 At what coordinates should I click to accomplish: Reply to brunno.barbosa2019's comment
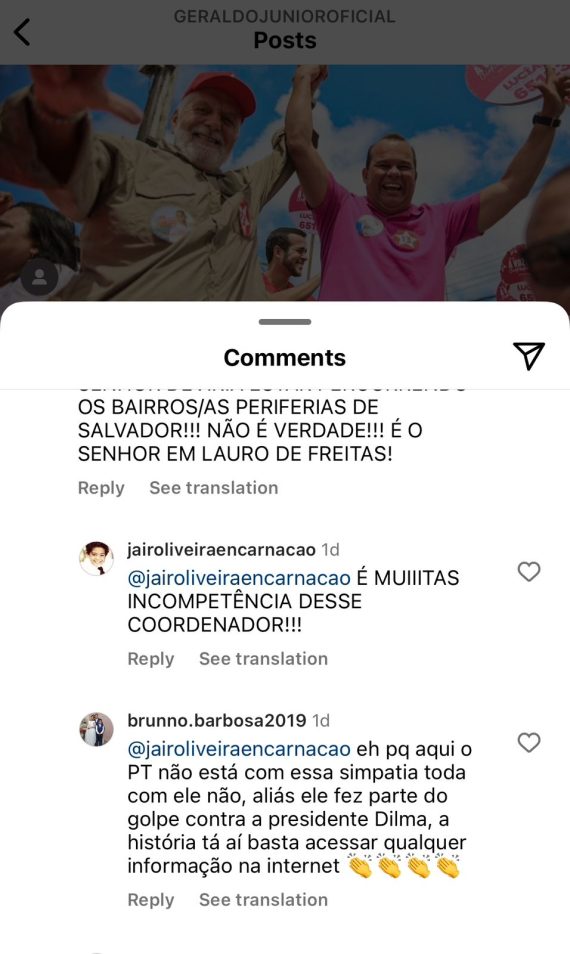click(151, 900)
